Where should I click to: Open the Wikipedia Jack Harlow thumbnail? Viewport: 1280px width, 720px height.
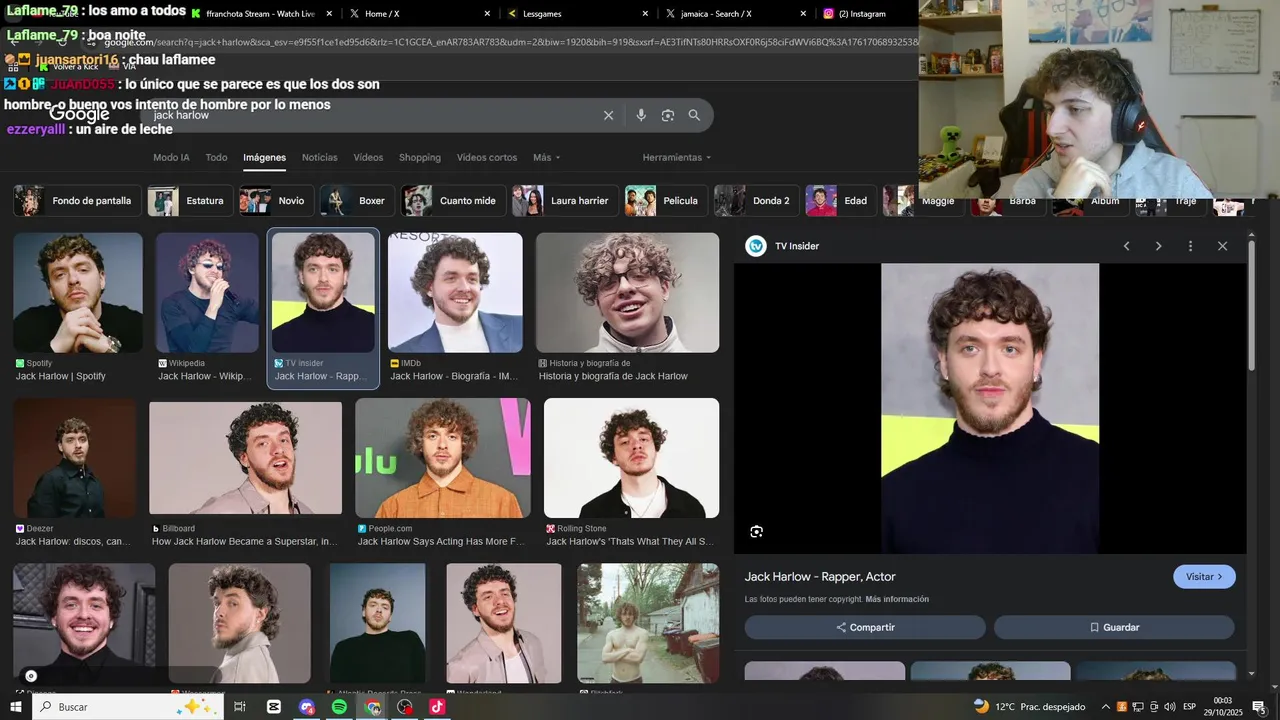tap(207, 293)
